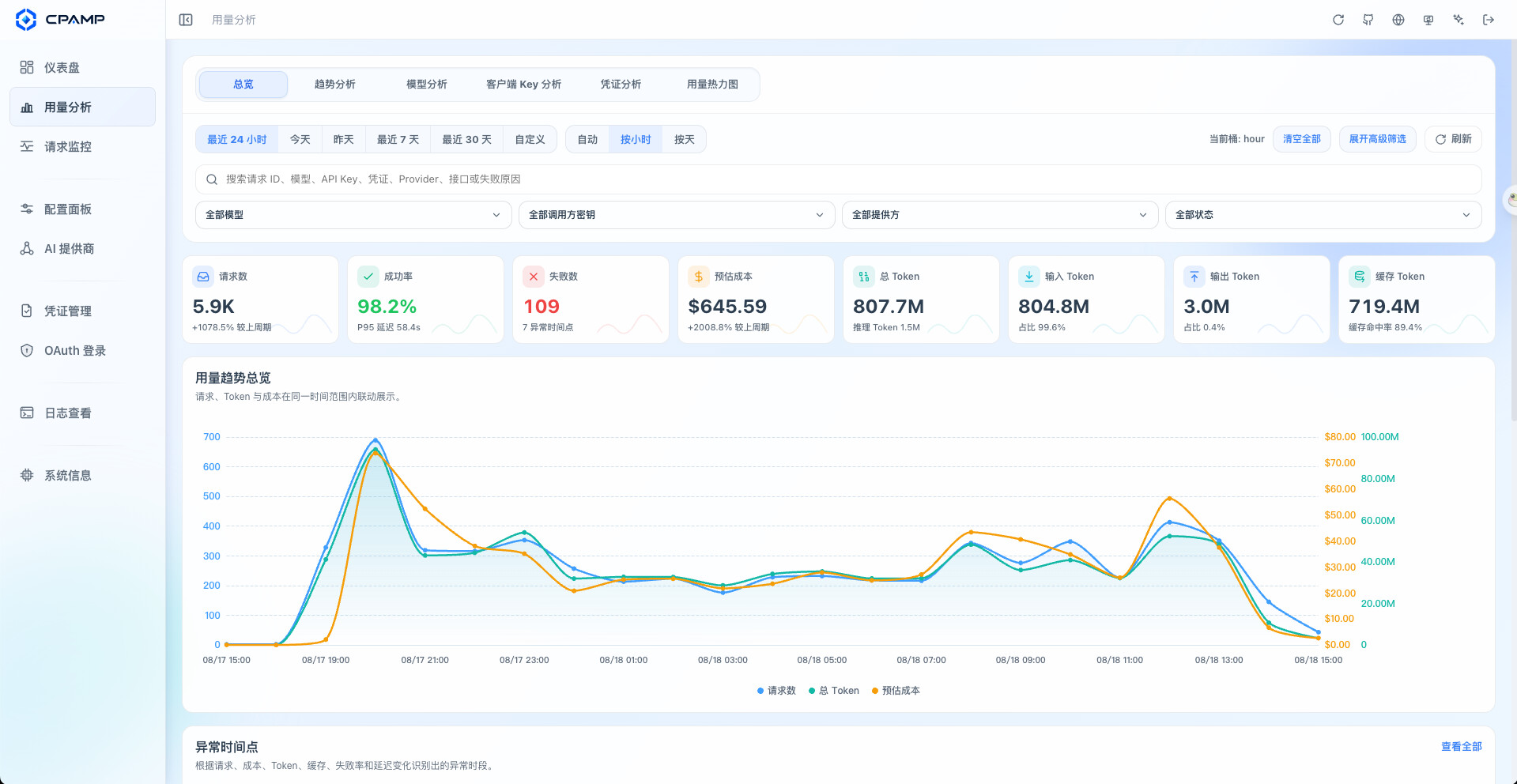Click the 清空全部 button
This screenshot has width=1517, height=784.
(x=1302, y=139)
